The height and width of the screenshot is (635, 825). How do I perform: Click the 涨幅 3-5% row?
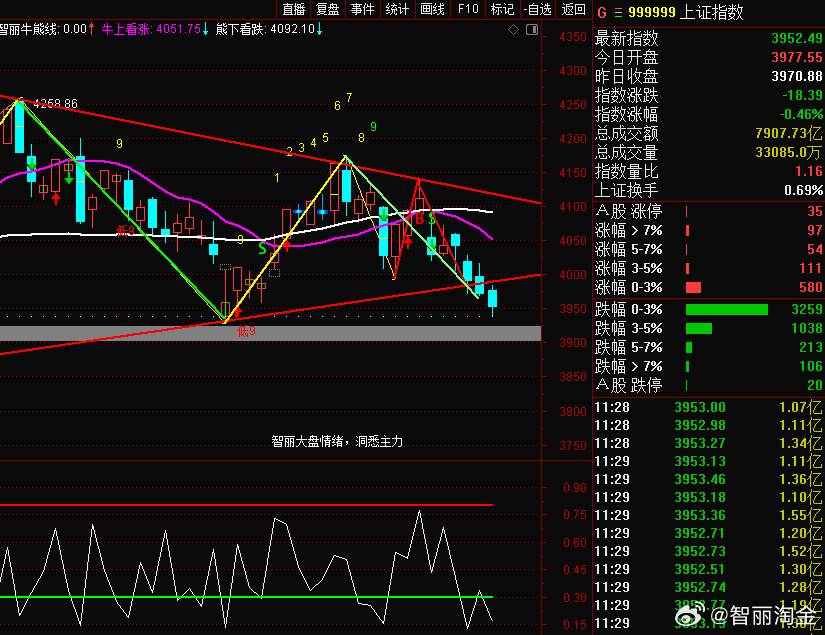(x=709, y=268)
